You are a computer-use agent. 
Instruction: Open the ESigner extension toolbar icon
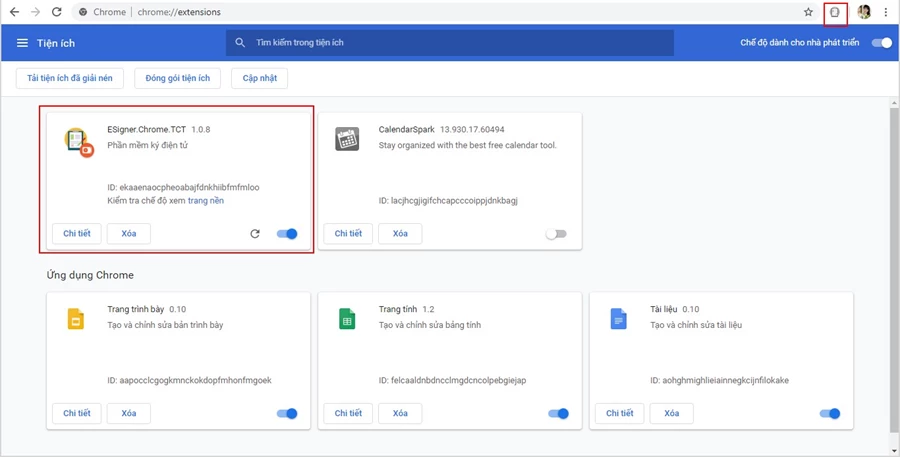click(835, 12)
